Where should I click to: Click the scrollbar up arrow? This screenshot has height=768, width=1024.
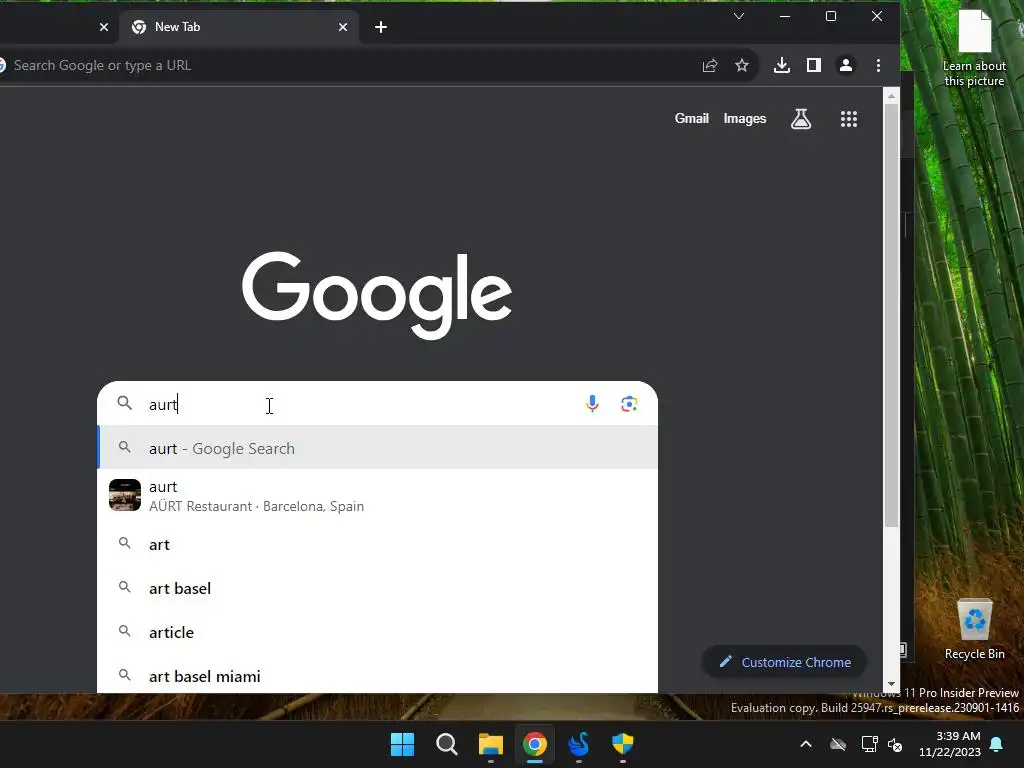coord(891,97)
